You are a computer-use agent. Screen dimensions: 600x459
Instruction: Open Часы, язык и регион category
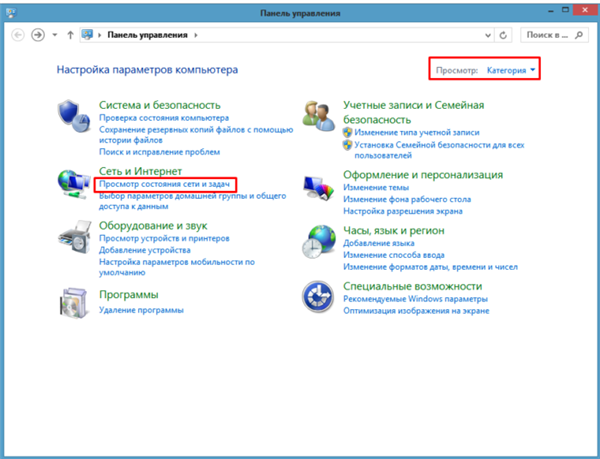[x=393, y=231]
